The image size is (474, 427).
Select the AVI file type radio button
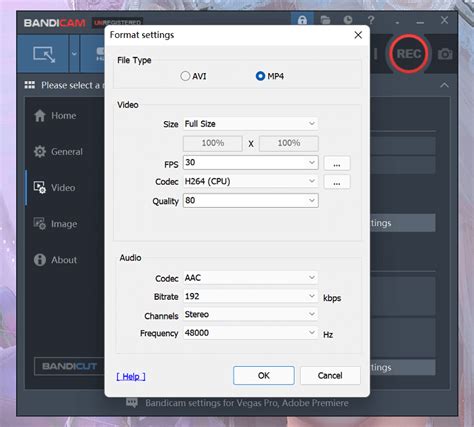pyautogui.click(x=185, y=76)
